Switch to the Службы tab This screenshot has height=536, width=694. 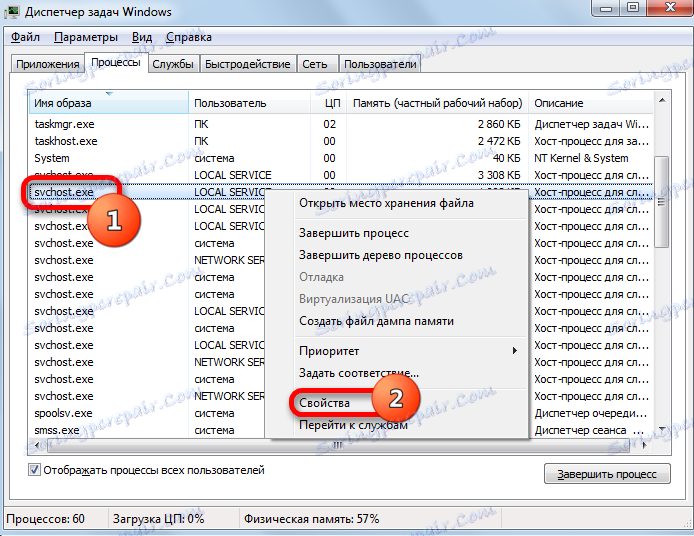173,64
